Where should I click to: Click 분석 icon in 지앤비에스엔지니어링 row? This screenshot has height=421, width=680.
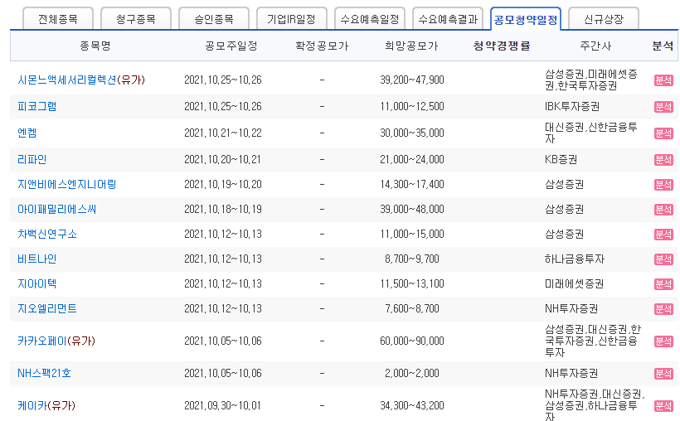point(664,185)
